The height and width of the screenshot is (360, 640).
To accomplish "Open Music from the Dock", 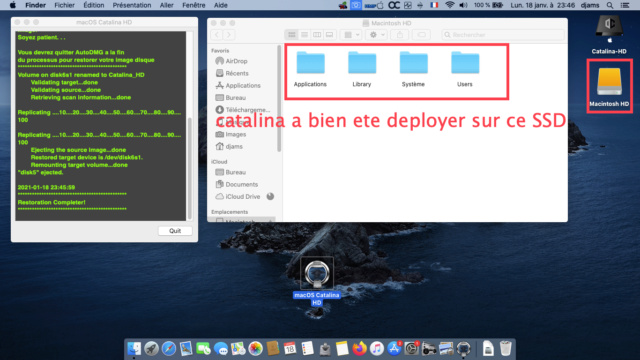I will (x=377, y=349).
